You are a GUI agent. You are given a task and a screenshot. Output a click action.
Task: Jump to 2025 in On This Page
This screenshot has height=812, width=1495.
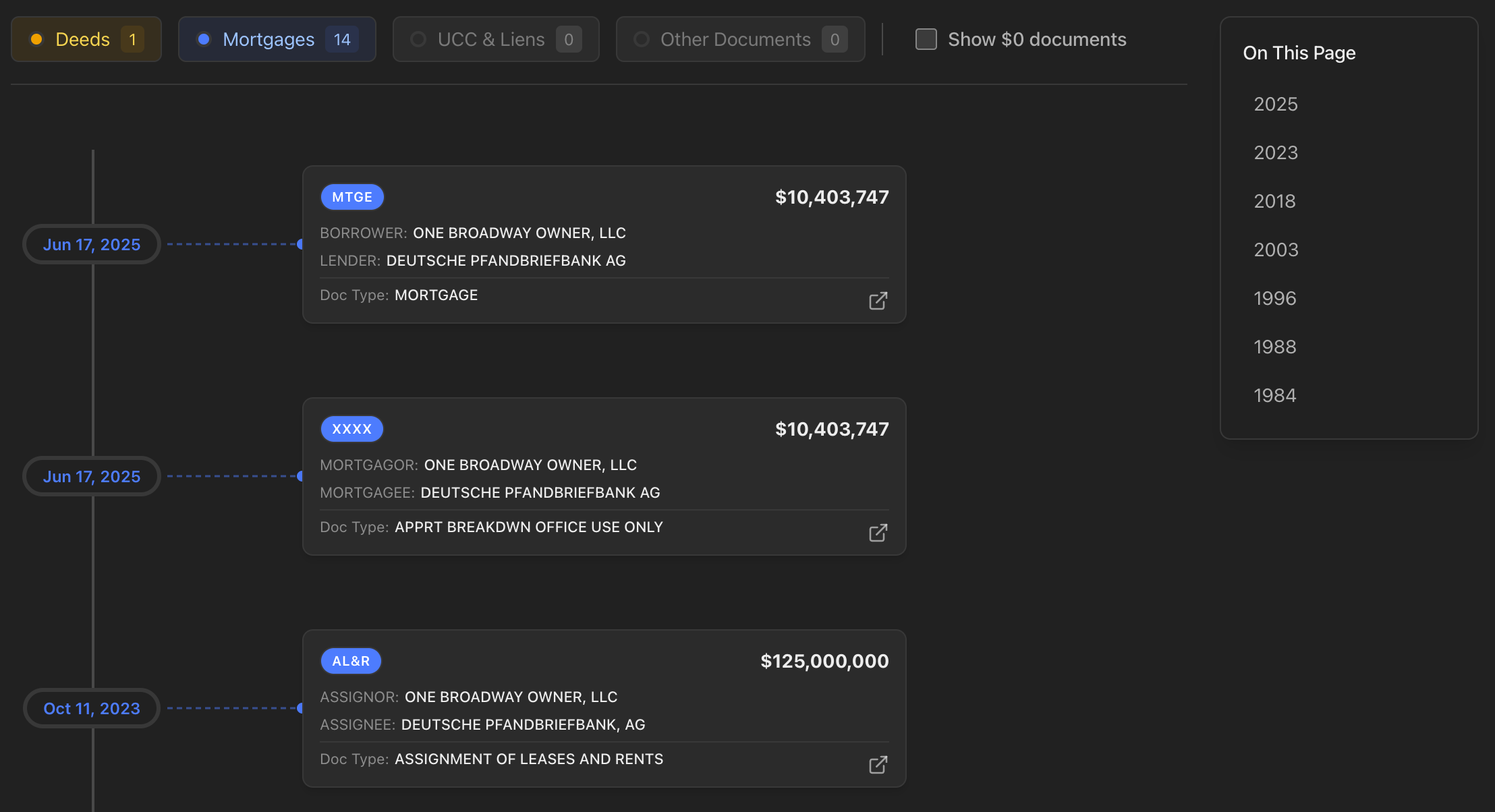tap(1276, 104)
